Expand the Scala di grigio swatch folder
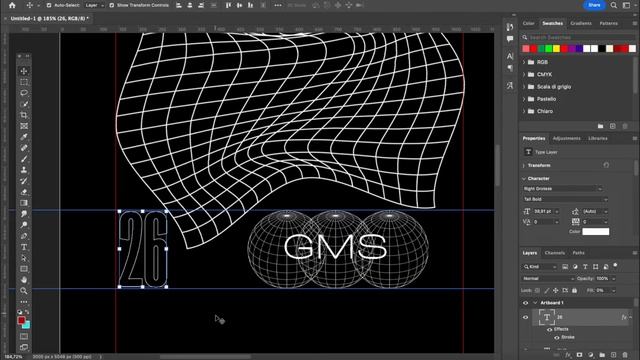 coord(524,87)
